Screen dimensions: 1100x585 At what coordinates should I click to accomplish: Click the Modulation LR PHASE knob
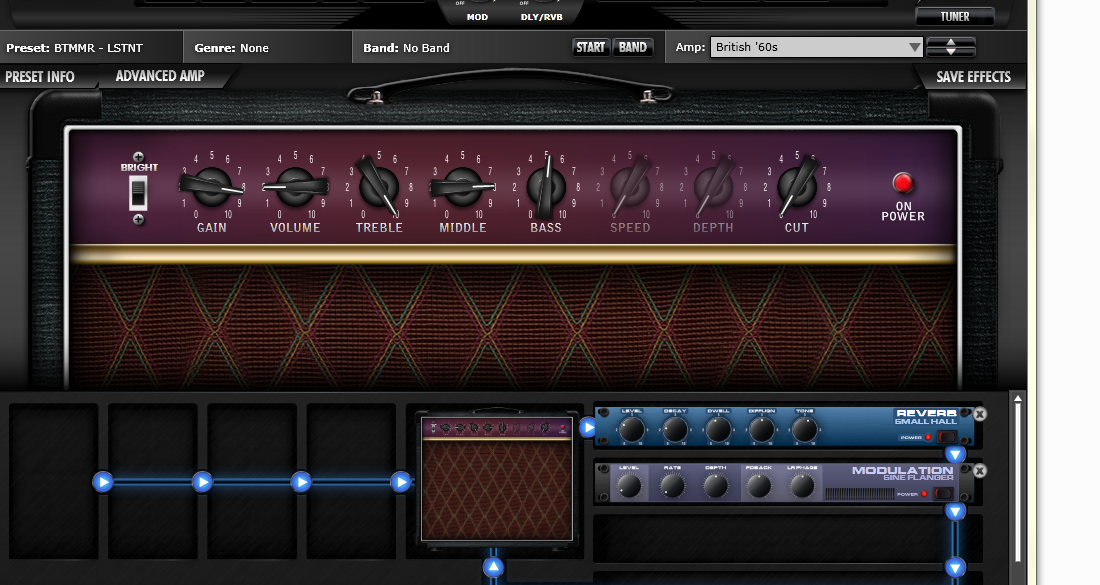[802, 485]
